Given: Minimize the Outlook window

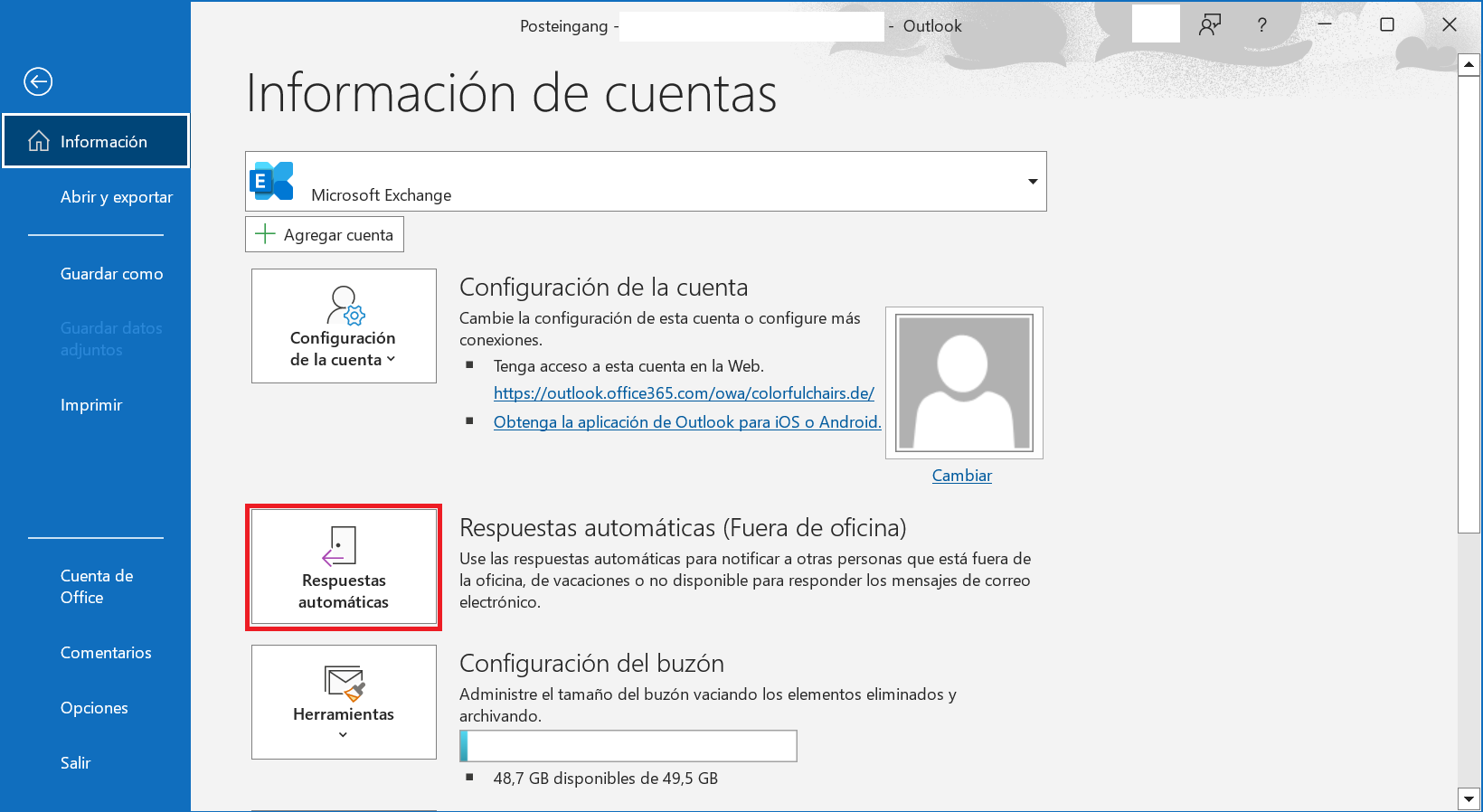Looking at the screenshot, I should click(x=1325, y=24).
